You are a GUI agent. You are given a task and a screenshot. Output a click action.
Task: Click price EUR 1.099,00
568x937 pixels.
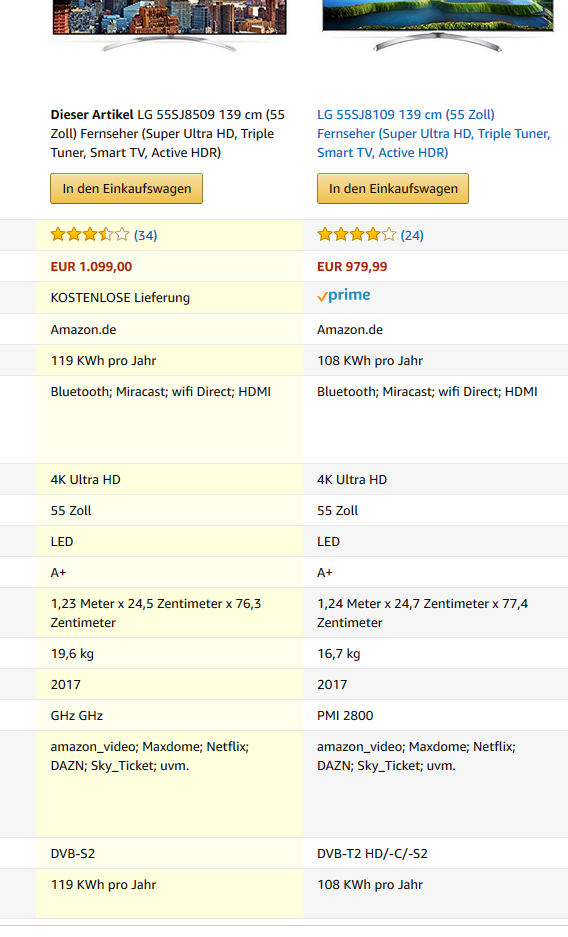(91, 267)
